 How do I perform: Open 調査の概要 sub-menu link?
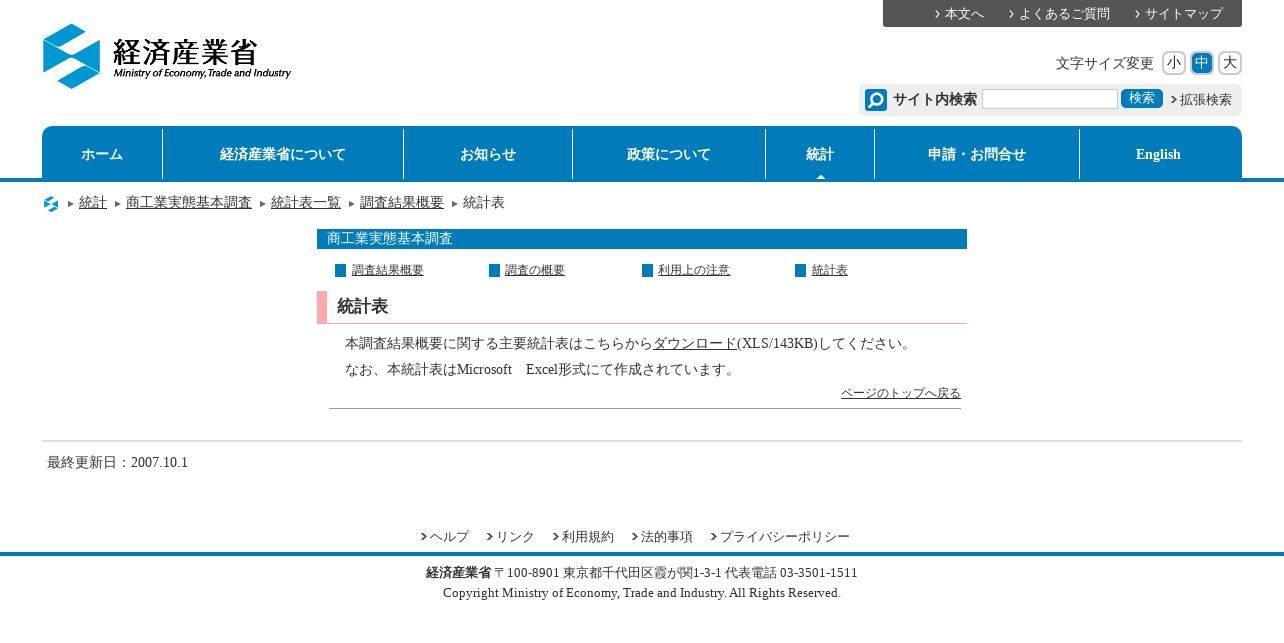pyautogui.click(x=535, y=270)
